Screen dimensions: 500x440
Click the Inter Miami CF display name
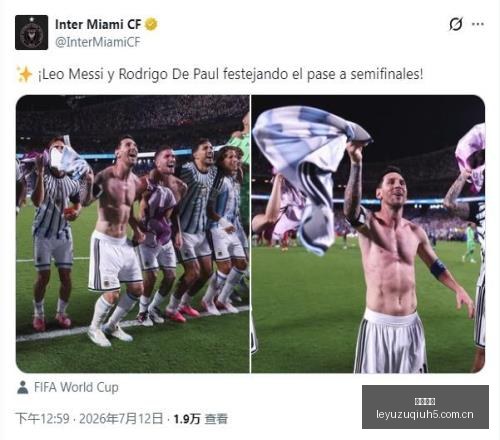[98, 24]
